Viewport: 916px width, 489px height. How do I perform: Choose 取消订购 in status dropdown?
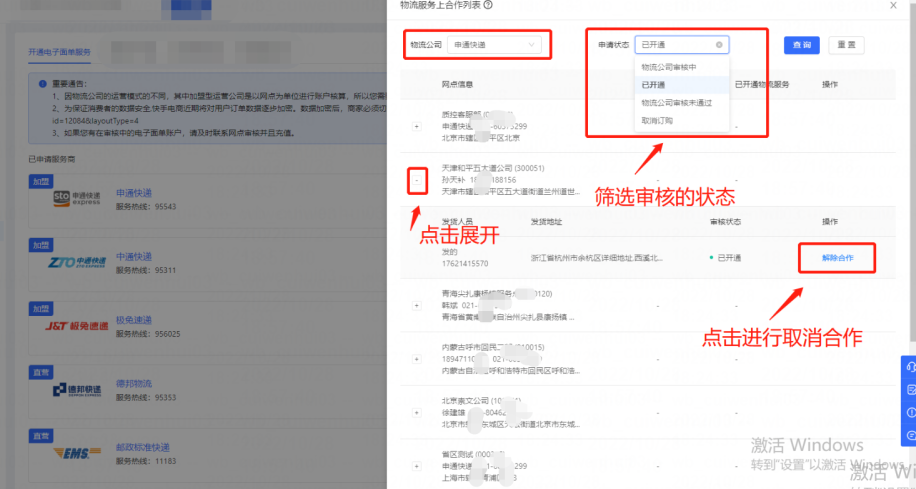coord(657,120)
